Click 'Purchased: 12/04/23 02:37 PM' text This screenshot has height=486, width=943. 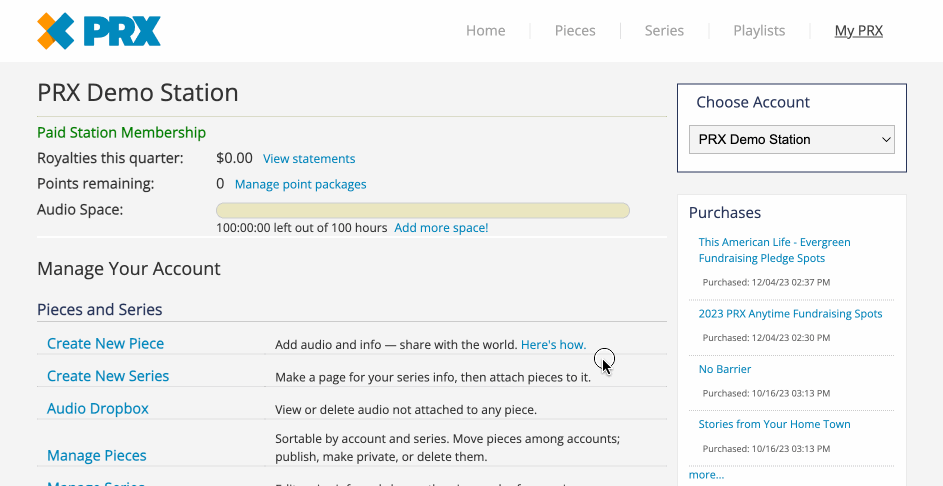[766, 282]
